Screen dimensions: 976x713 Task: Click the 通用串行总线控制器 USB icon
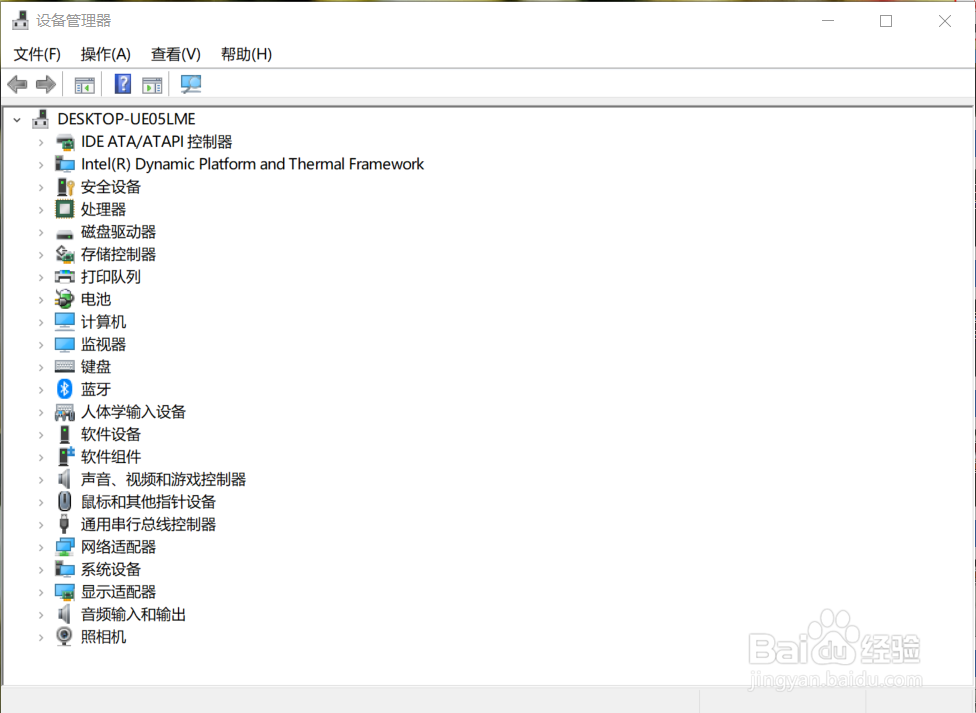tap(64, 524)
